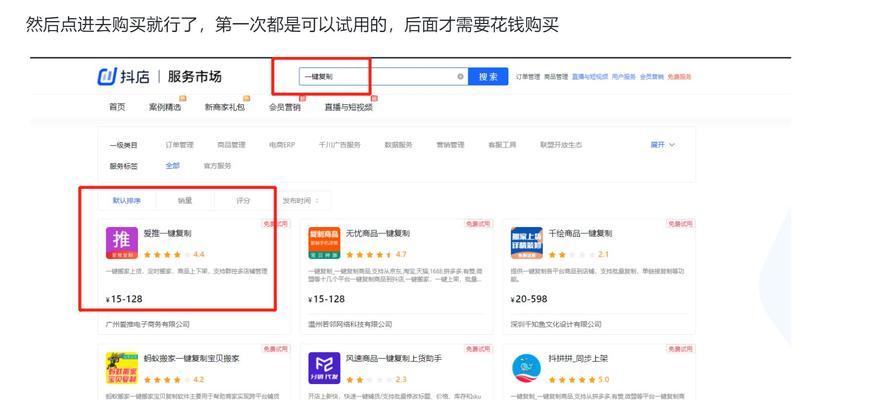Open the 新商家礼包 tab
The image size is (886, 400).
(x=225, y=107)
